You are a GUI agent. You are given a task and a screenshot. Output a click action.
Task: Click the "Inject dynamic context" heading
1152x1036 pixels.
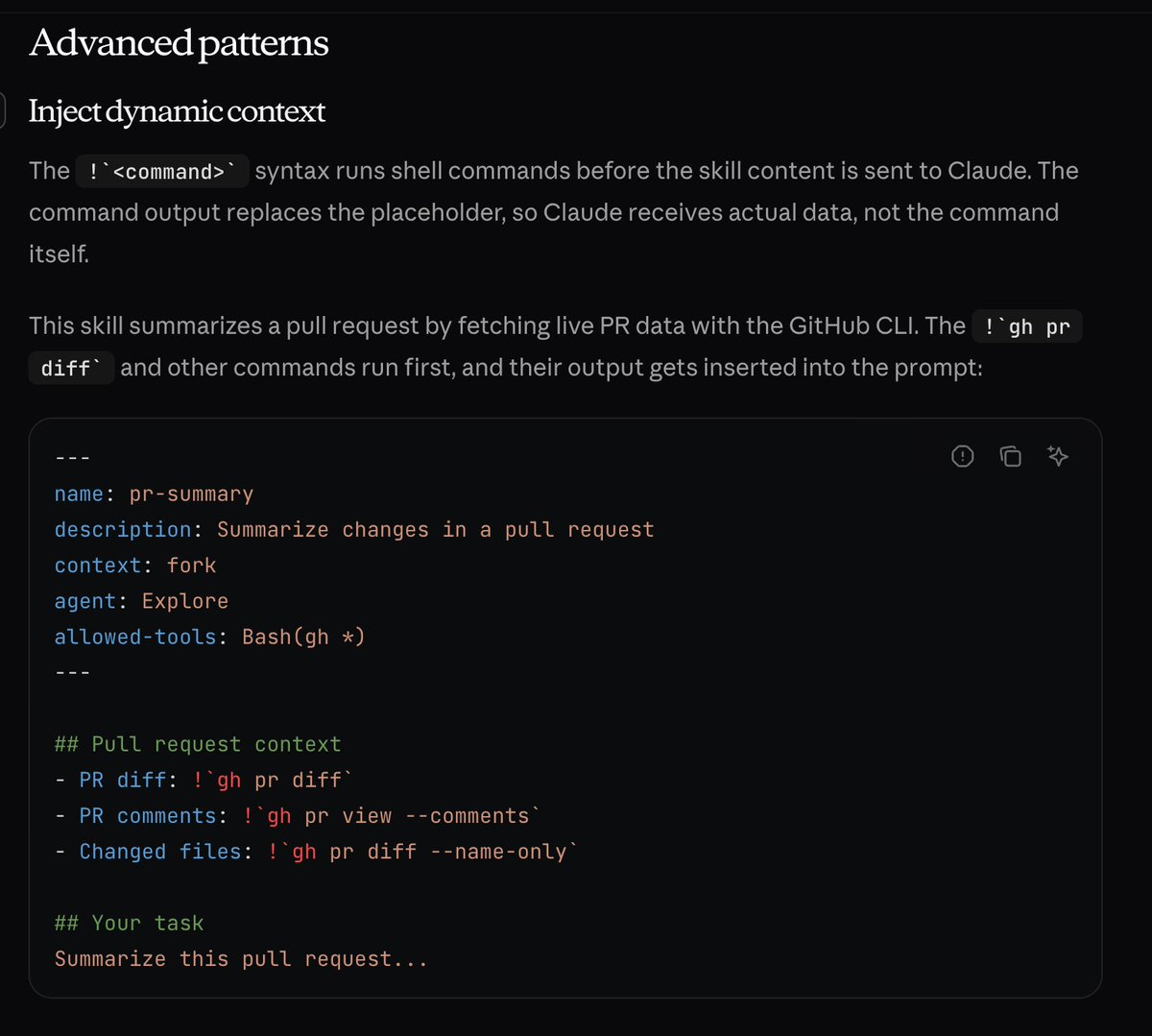[177, 111]
